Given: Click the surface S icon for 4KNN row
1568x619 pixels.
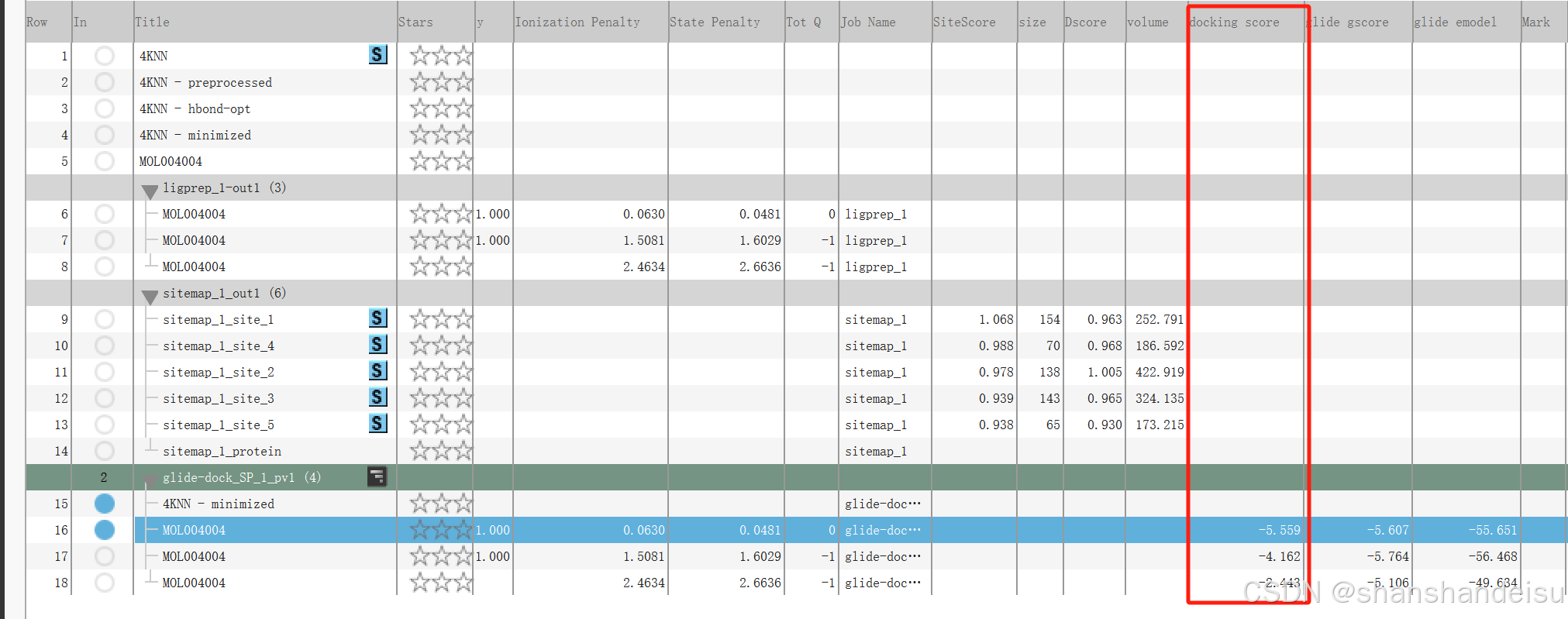Looking at the screenshot, I should (x=377, y=55).
